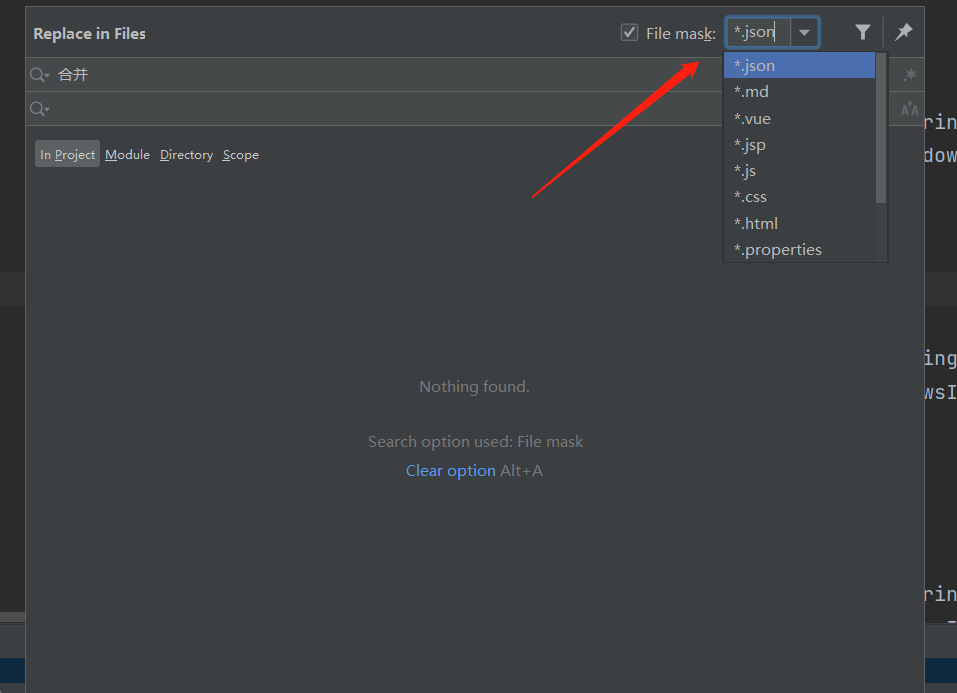Select *.html file mask option
Viewport: 957px width, 693px height.
point(799,223)
